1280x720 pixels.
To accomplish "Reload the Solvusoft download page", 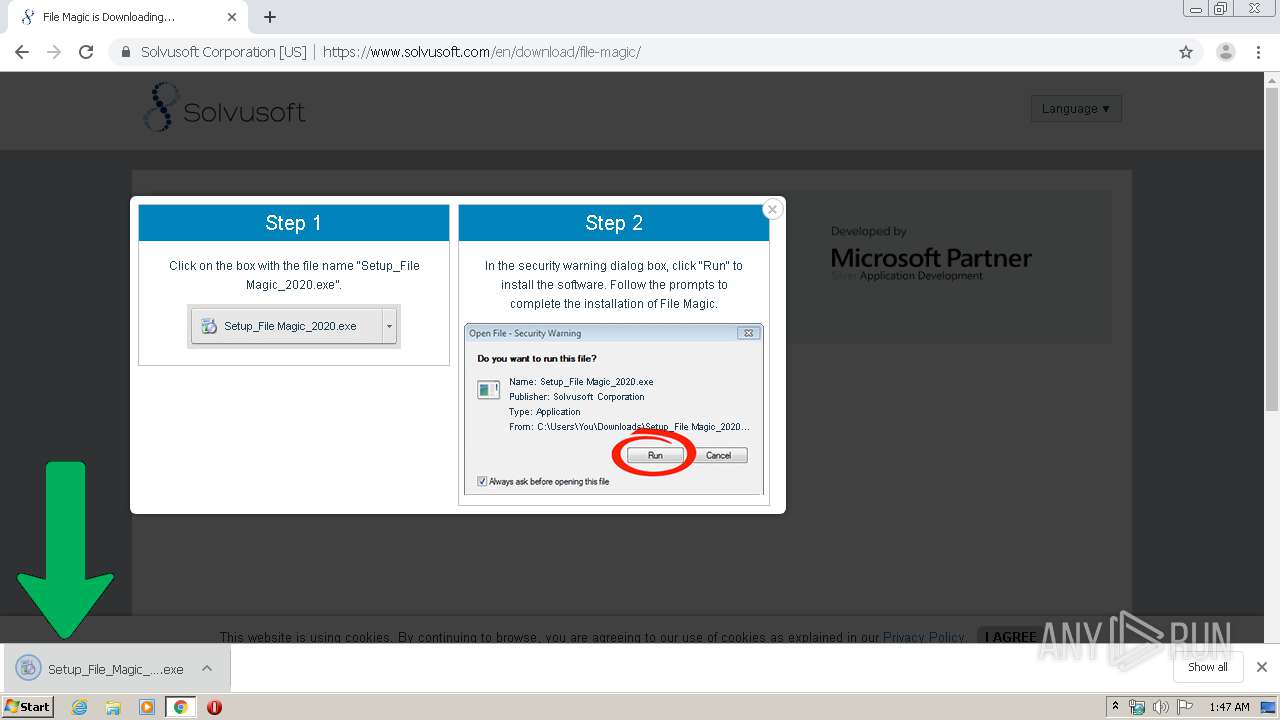I will click(x=86, y=52).
